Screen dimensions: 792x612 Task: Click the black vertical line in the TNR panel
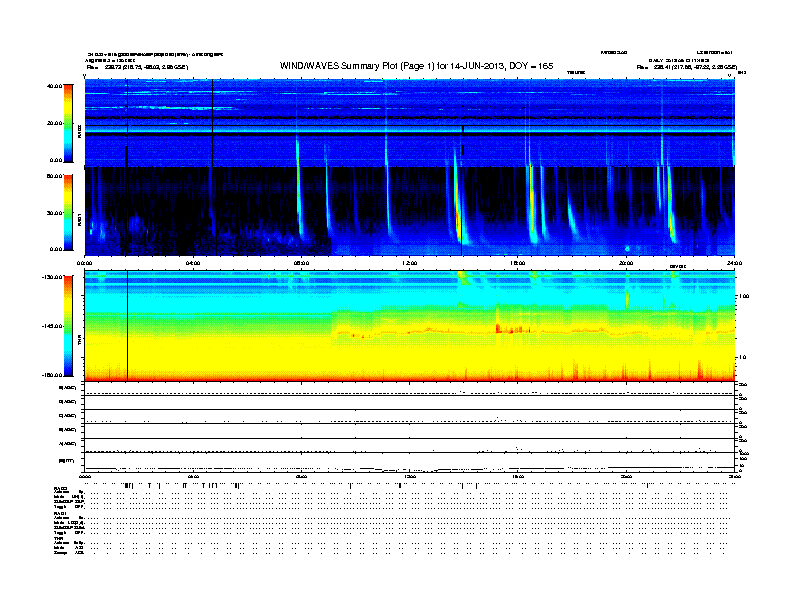click(127, 326)
